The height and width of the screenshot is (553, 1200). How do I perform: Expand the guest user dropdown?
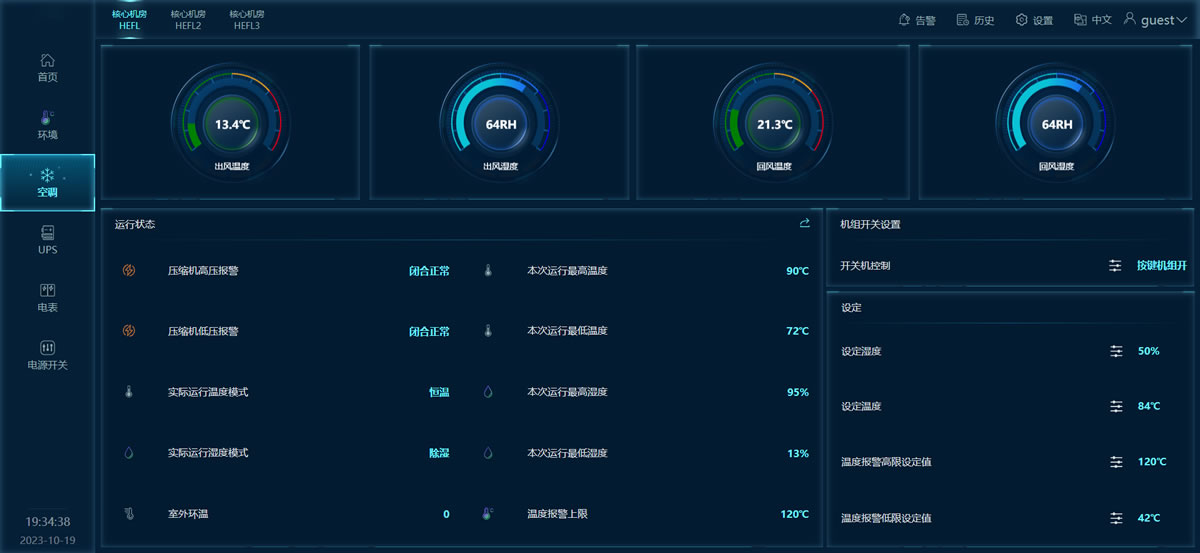point(1156,20)
